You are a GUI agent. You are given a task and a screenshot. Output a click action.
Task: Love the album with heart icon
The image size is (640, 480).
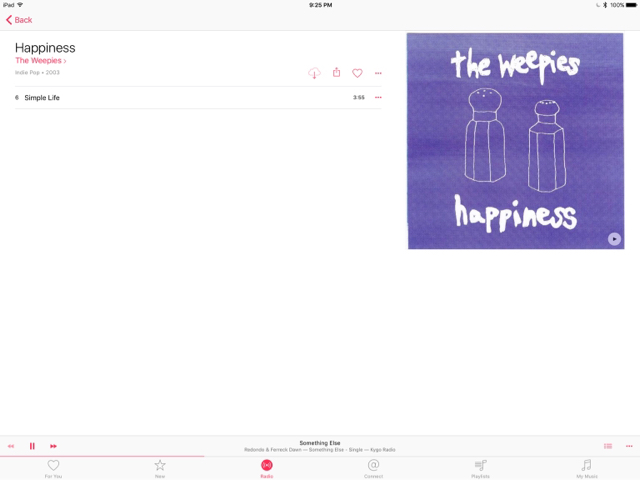[357, 73]
